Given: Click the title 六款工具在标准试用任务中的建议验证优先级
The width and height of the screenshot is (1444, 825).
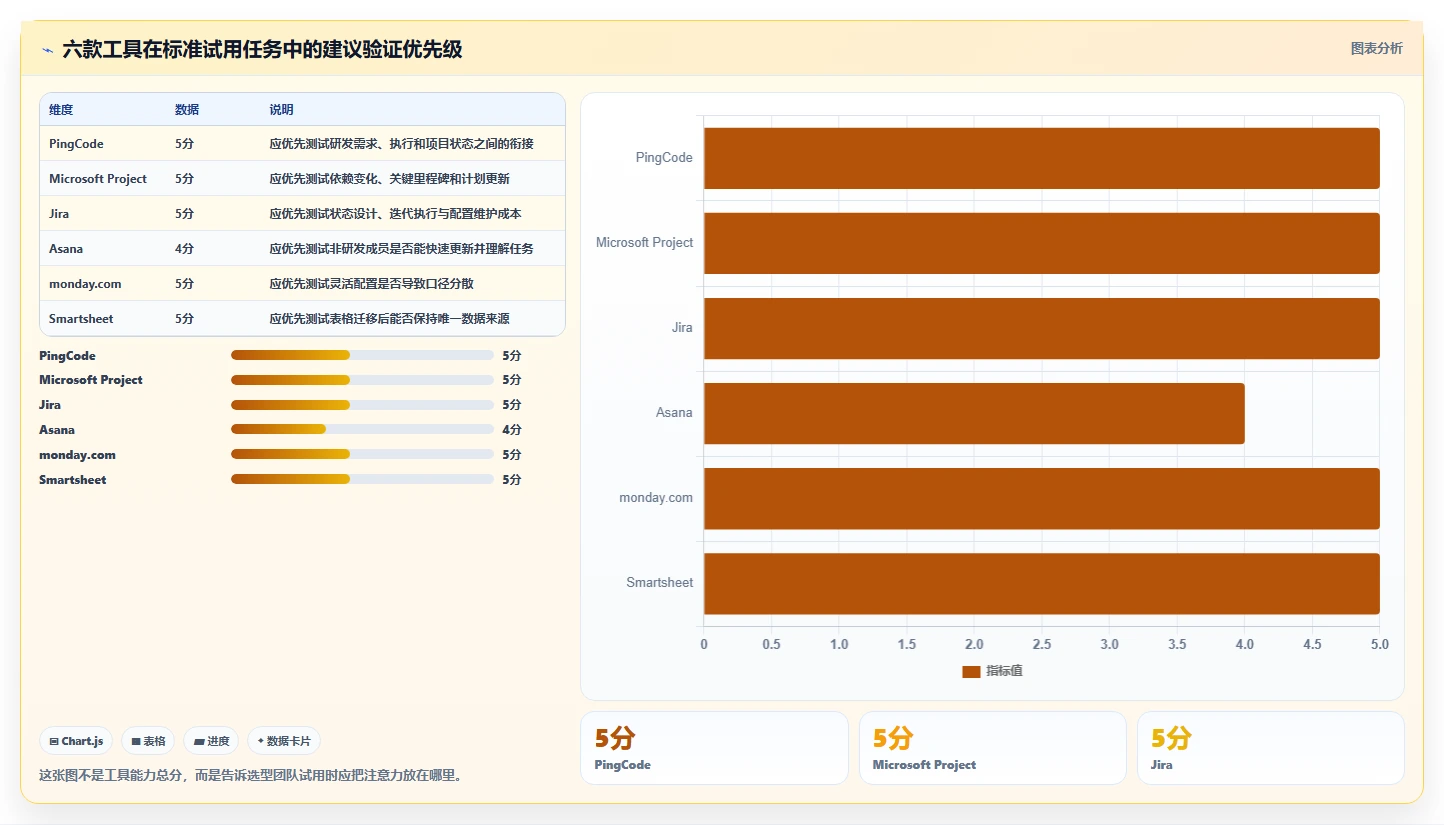Looking at the screenshot, I should pos(262,49).
